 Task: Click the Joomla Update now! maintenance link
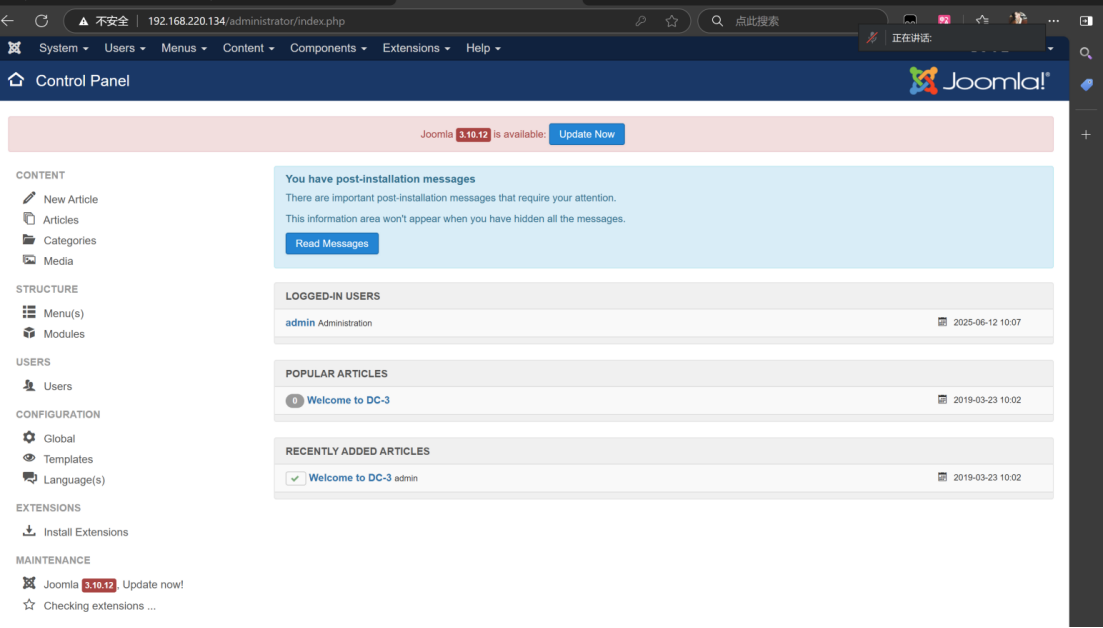[113, 584]
